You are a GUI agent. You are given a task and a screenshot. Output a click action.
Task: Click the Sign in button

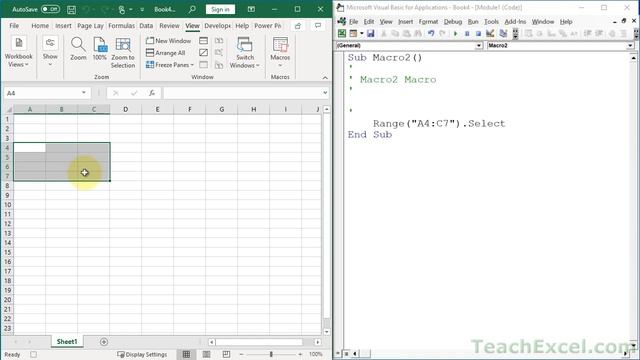coord(220,9)
